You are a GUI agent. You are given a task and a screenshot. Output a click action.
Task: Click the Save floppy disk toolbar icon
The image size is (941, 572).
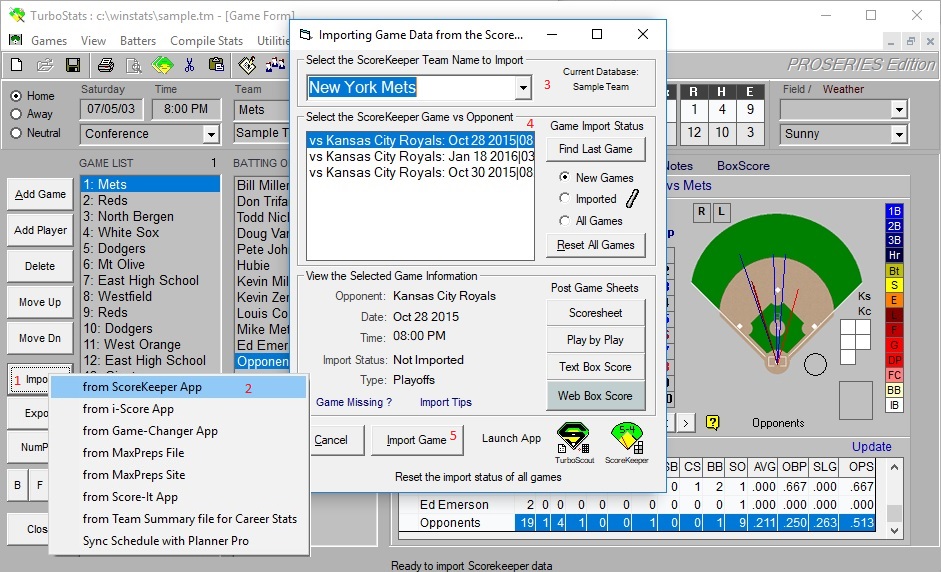pyautogui.click(x=73, y=65)
